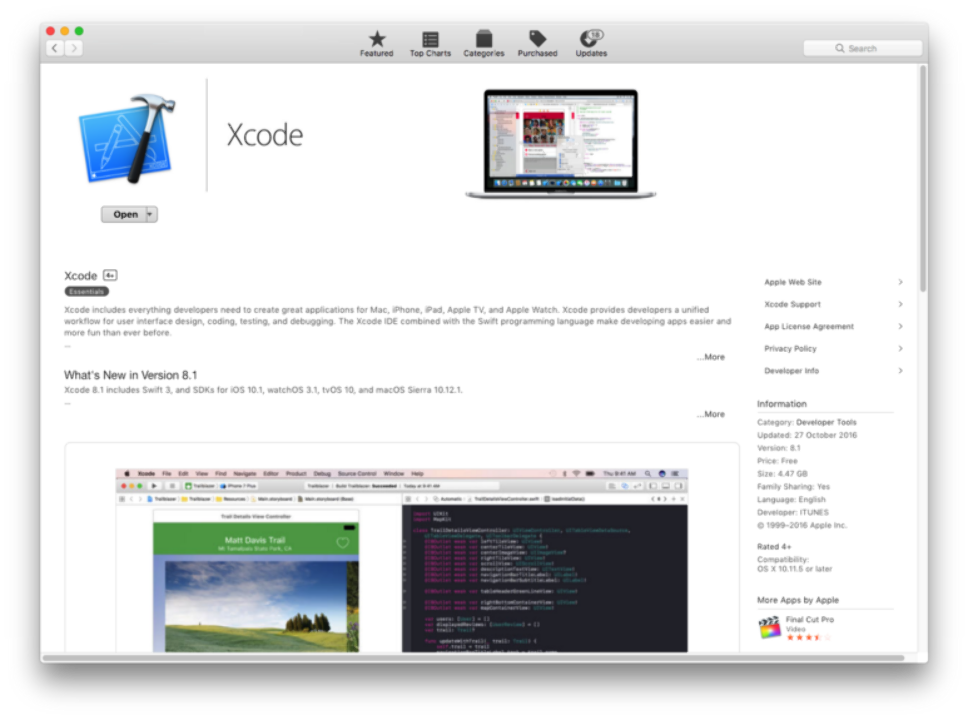
Task: Expand the dropdown arrow beside Open
Action: [151, 214]
